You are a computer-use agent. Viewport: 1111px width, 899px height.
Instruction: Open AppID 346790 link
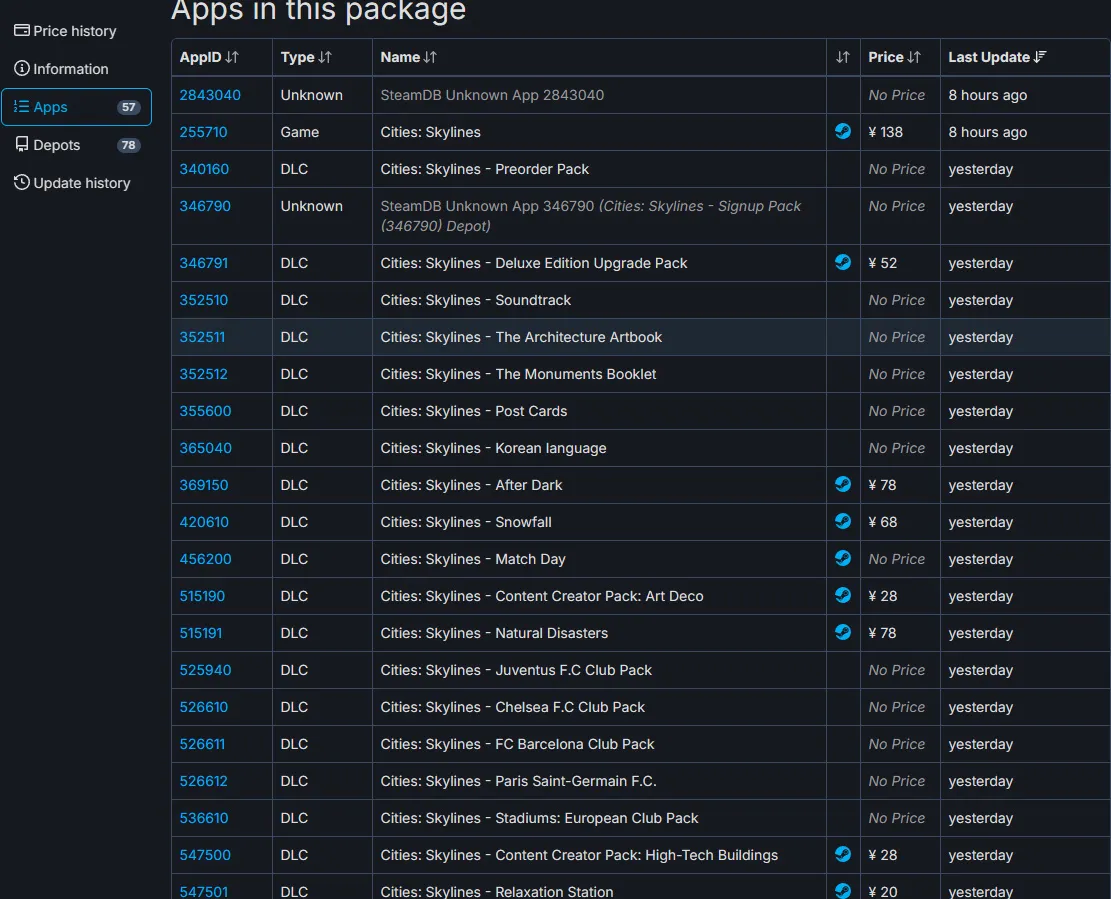205,206
